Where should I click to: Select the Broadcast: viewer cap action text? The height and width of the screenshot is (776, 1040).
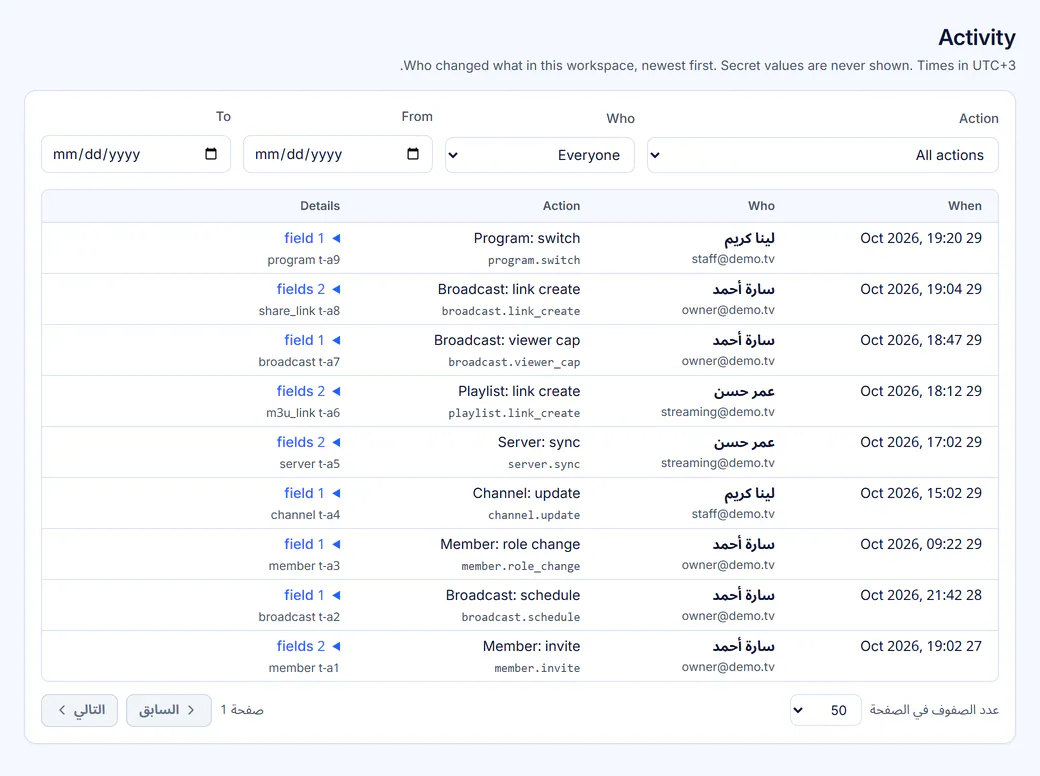pyautogui.click(x=507, y=340)
